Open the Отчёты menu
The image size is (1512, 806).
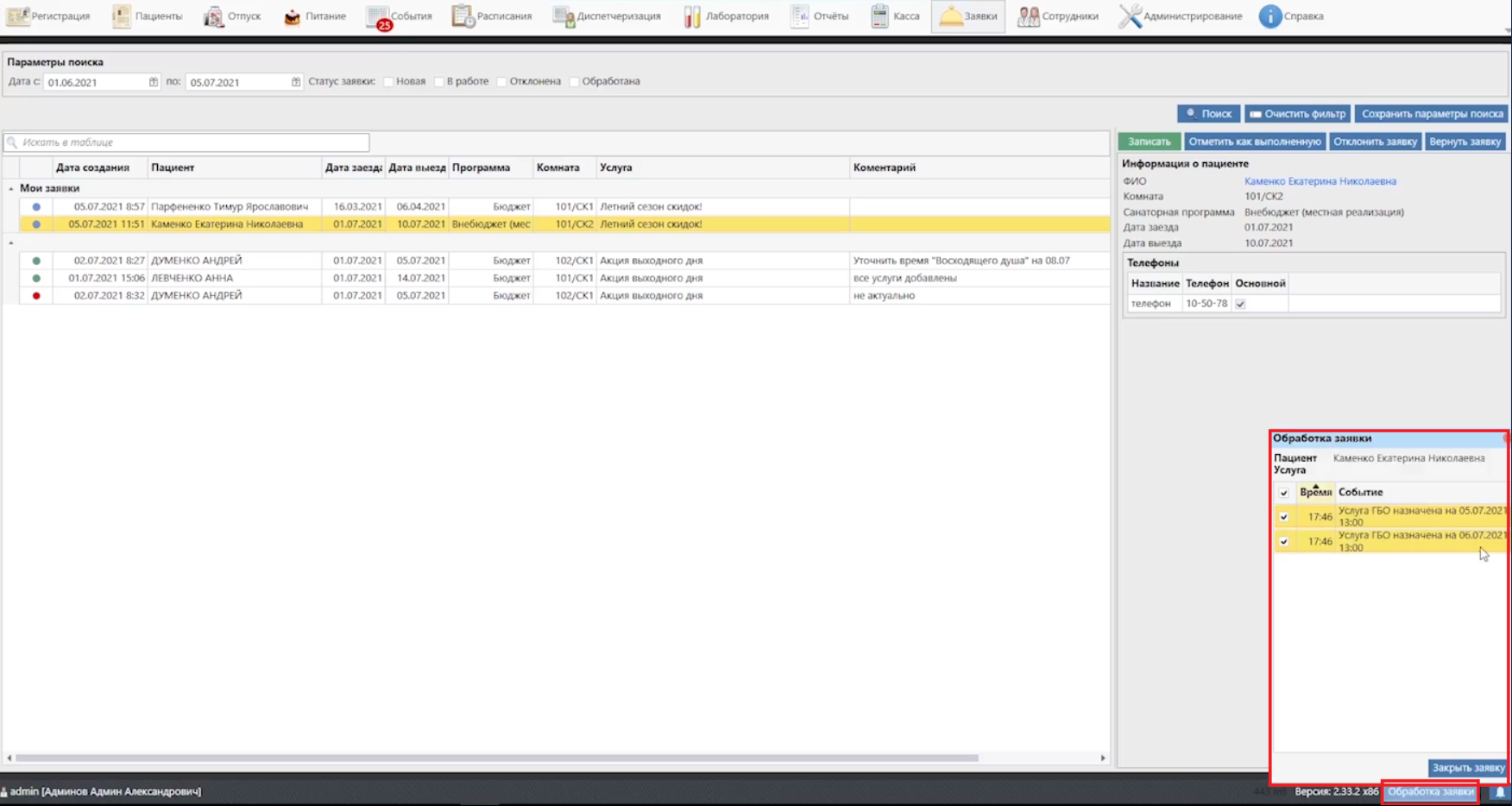click(819, 16)
